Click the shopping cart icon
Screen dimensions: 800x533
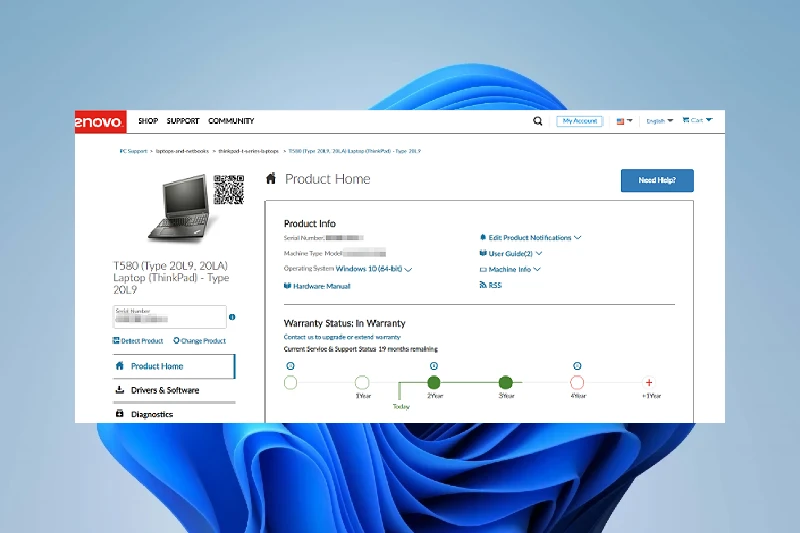(x=687, y=120)
